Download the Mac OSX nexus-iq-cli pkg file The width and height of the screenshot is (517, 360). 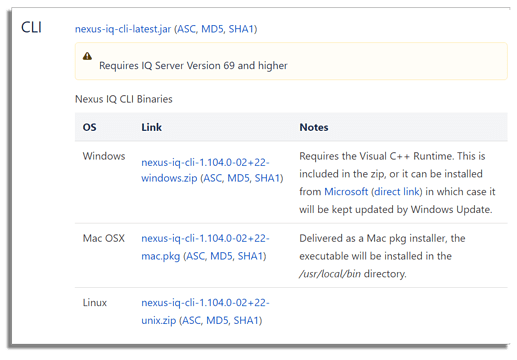[x=205, y=247]
